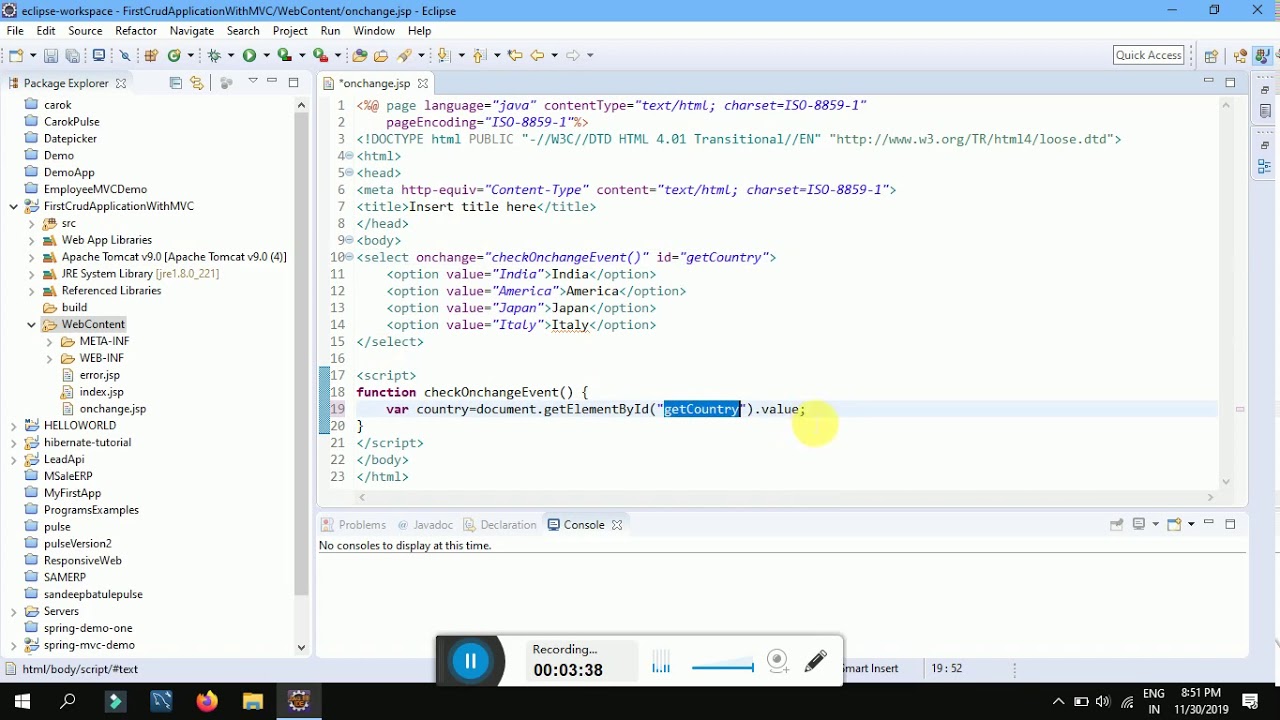Viewport: 1280px width, 720px height.
Task: Click the Open Perspective icon
Action: click(x=1211, y=56)
